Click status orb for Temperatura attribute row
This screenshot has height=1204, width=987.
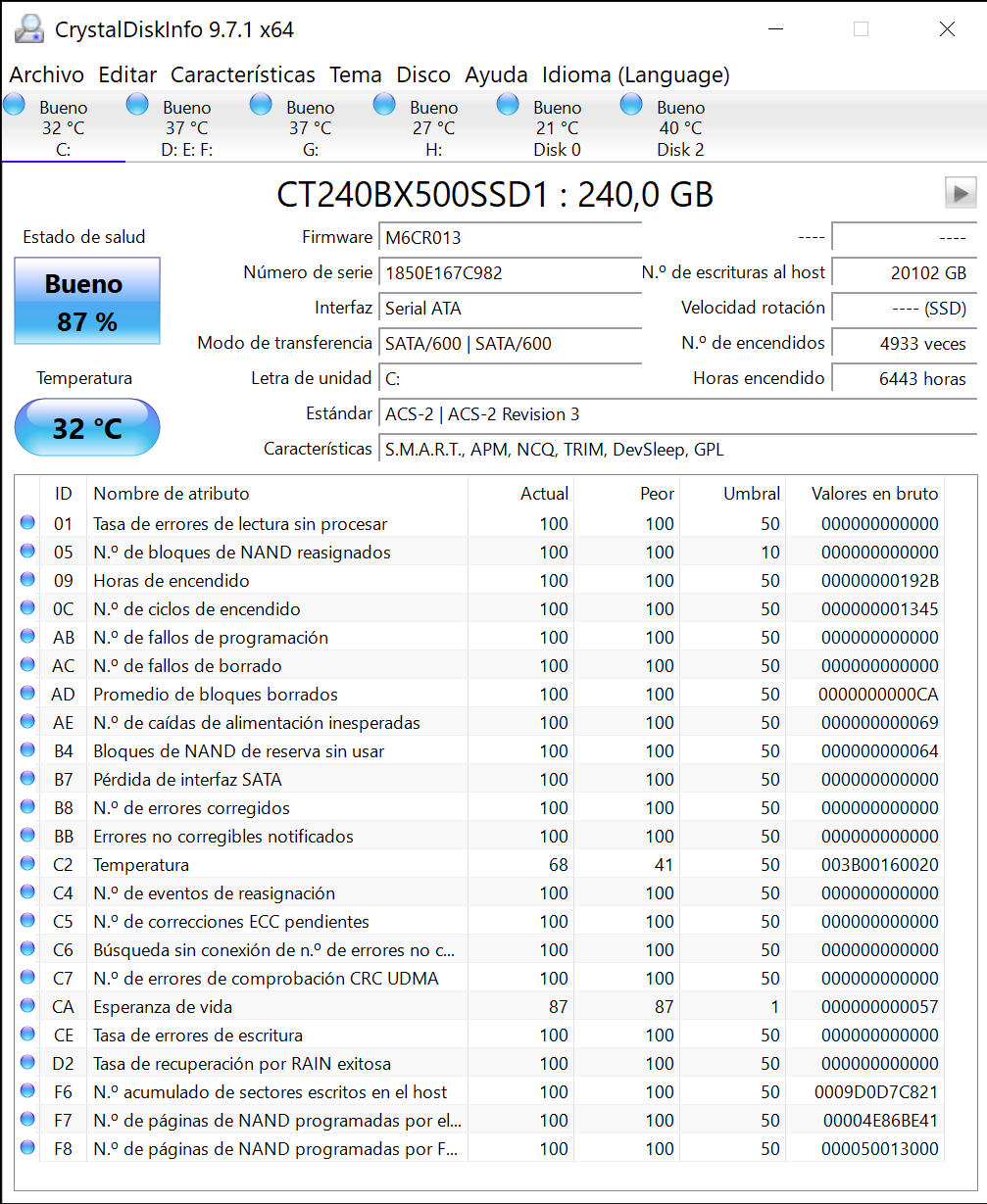coord(27,865)
